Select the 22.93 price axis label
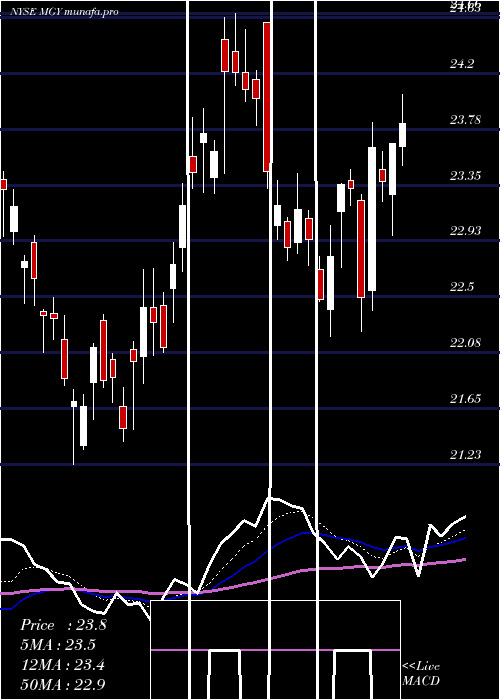This screenshot has width=500, height=700. [x=465, y=231]
